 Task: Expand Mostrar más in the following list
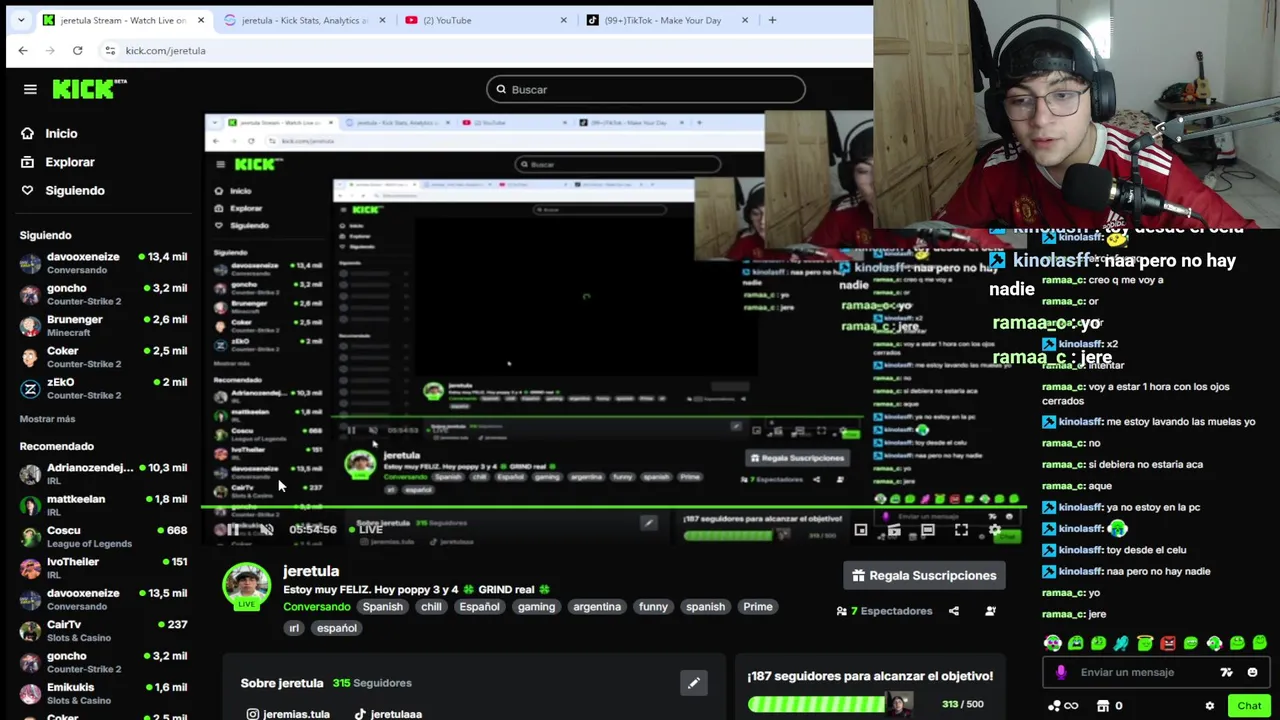point(47,419)
